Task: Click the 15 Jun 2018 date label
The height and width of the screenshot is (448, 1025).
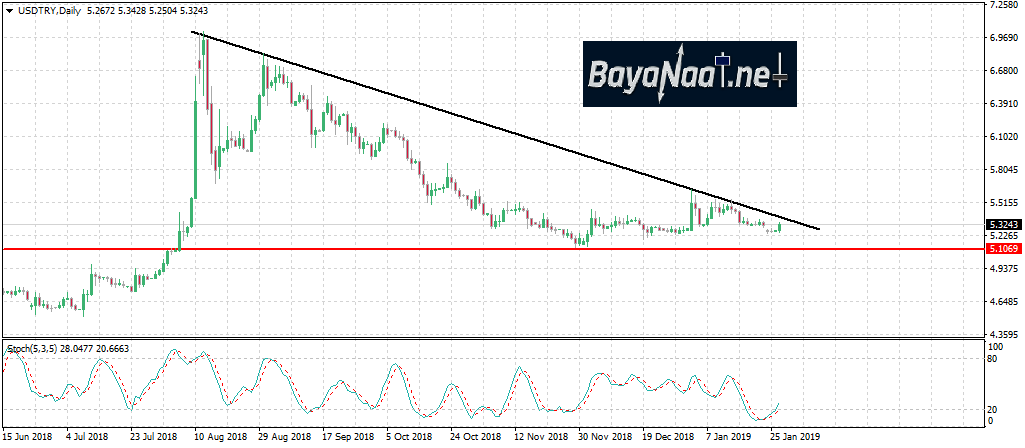Action: [x=30, y=437]
